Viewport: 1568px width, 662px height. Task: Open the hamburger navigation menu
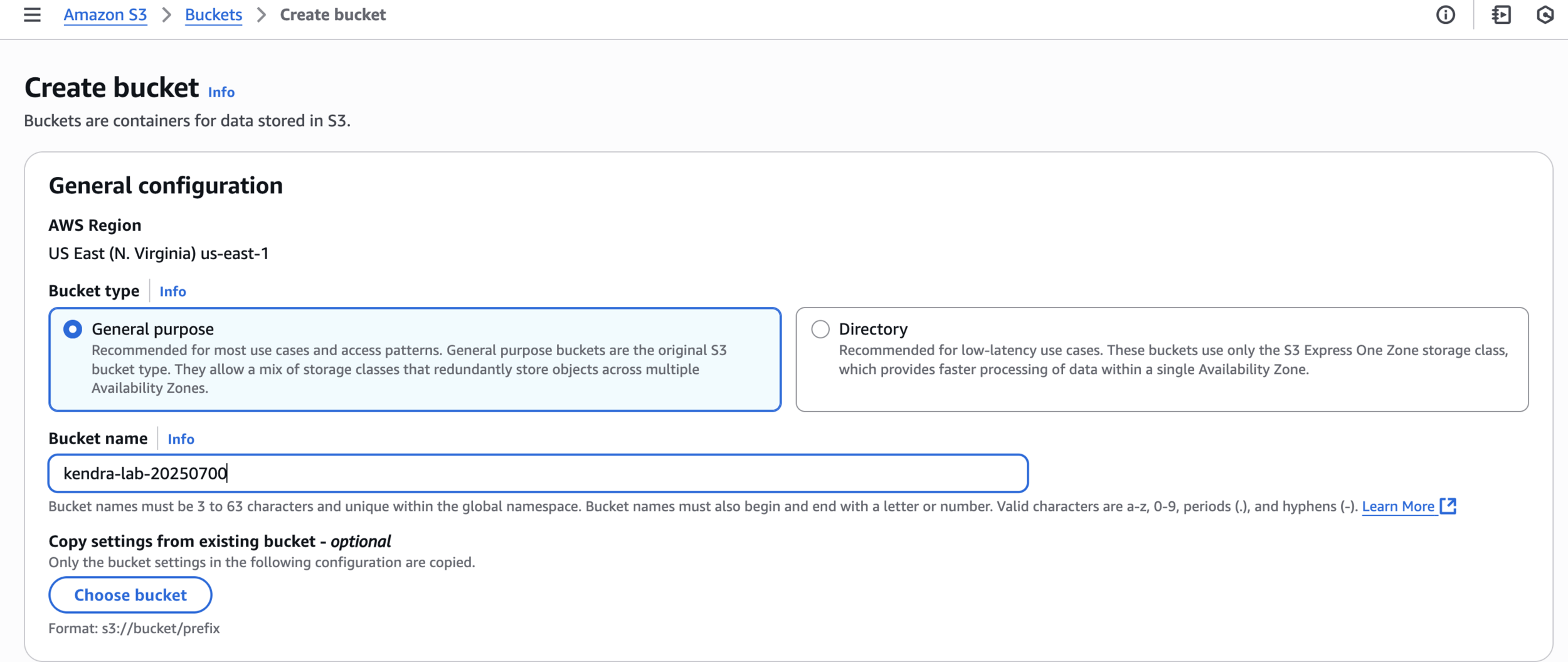click(x=32, y=14)
